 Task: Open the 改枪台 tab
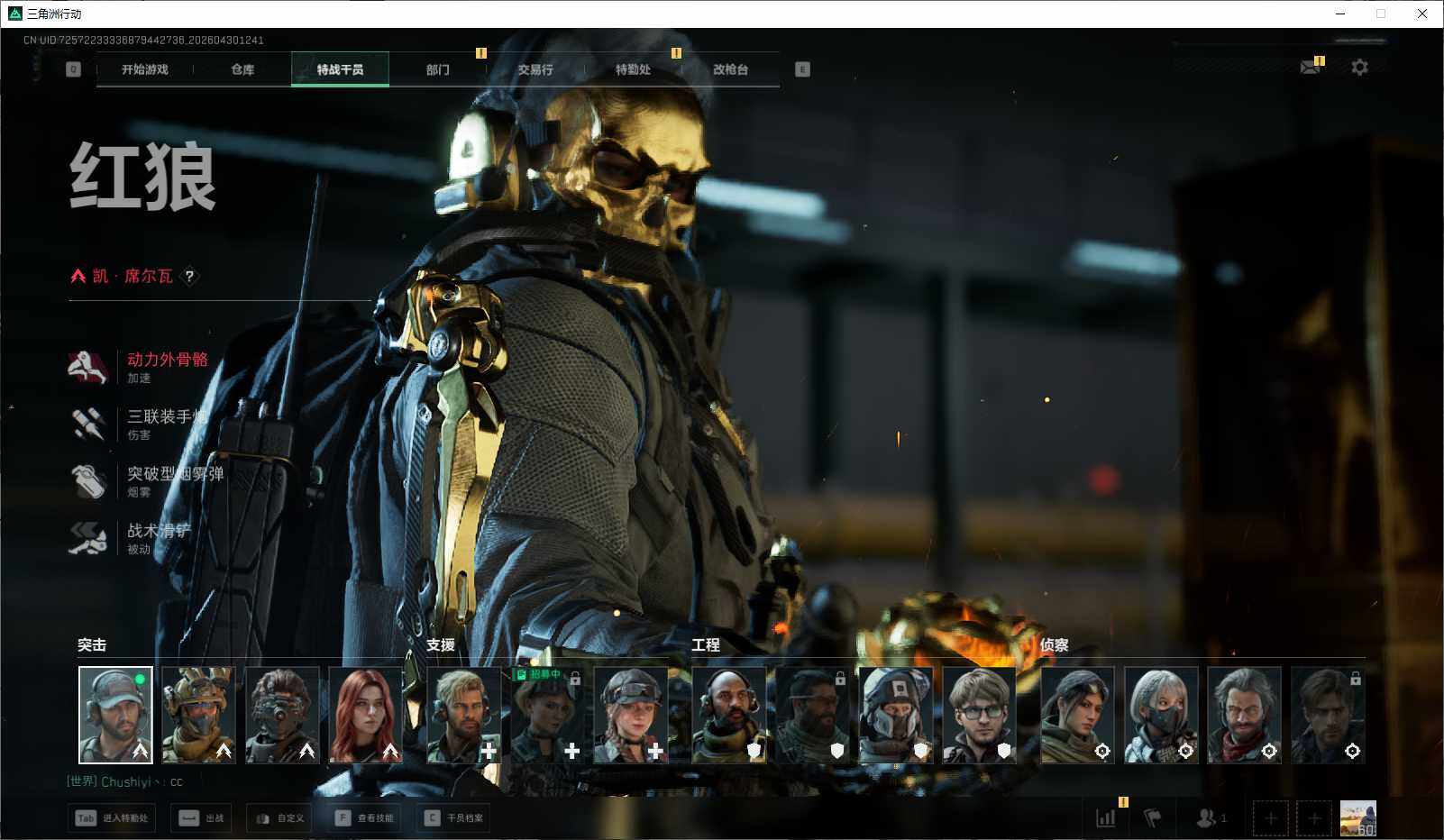coord(730,69)
